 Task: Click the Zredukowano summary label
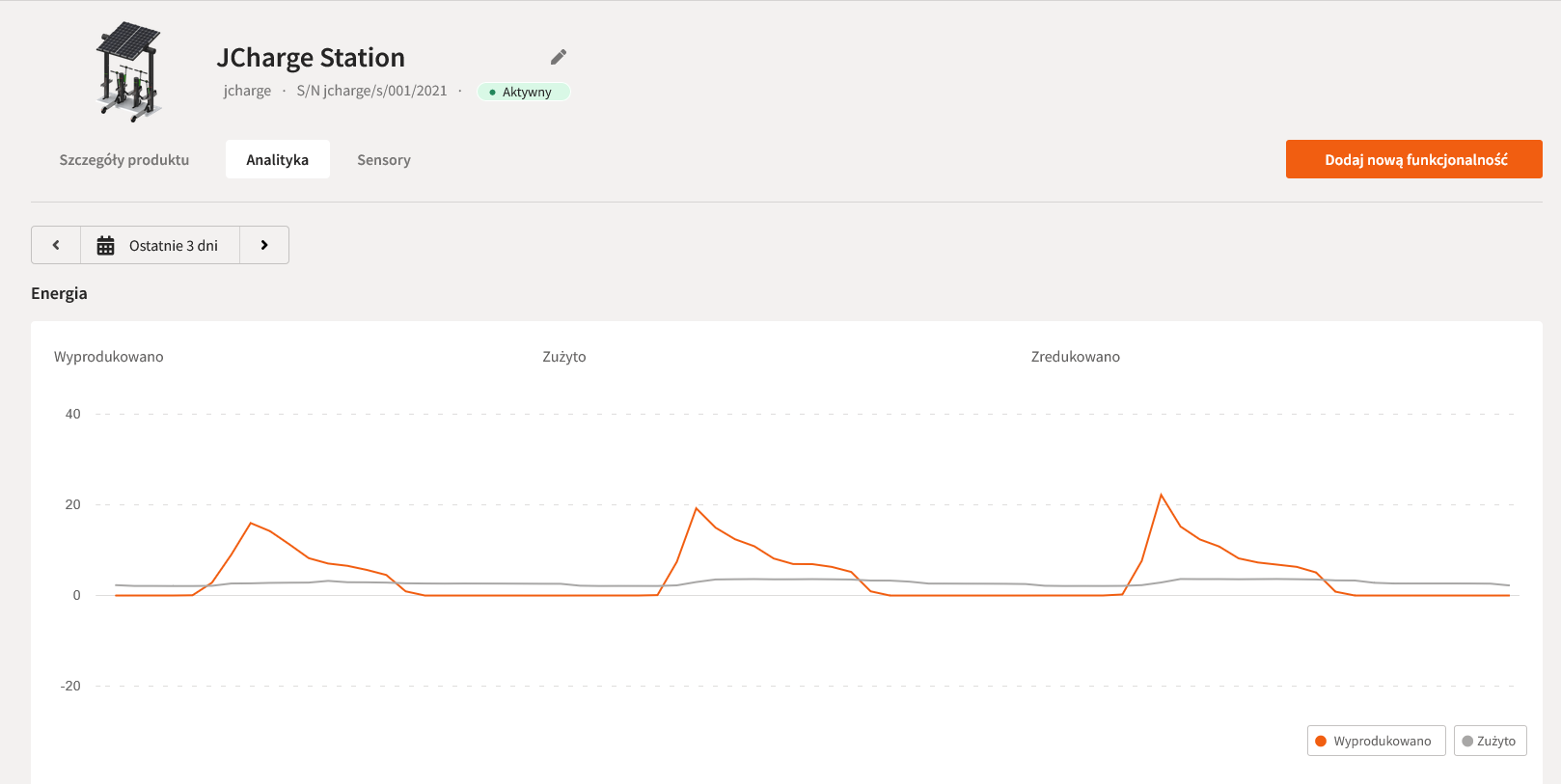(x=1076, y=357)
